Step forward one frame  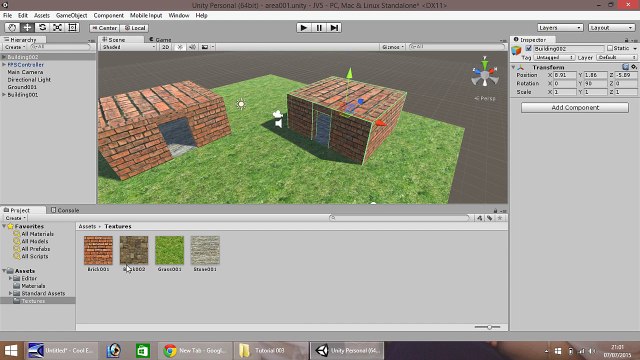[334, 28]
